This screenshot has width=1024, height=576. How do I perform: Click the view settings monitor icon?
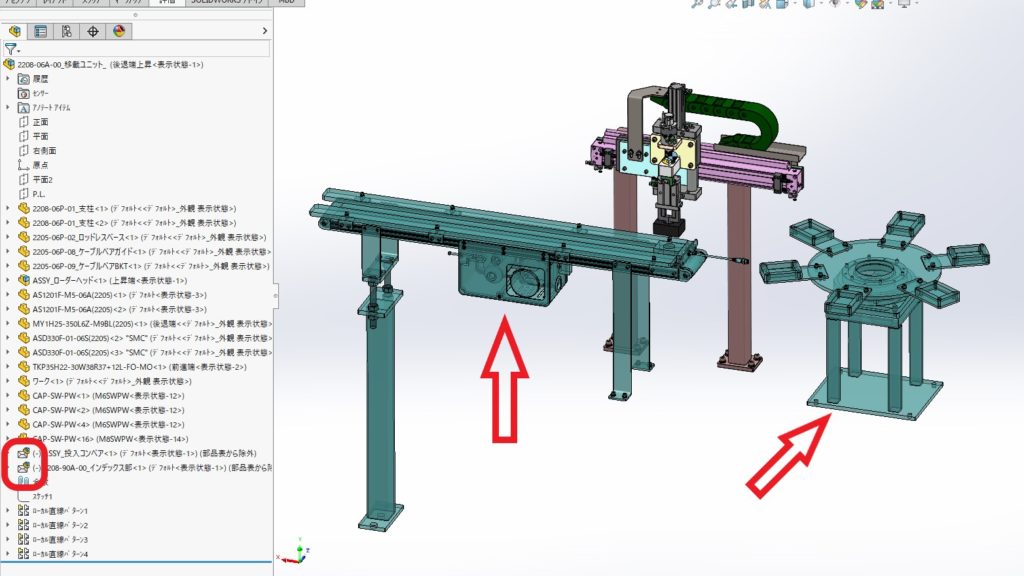click(x=905, y=4)
